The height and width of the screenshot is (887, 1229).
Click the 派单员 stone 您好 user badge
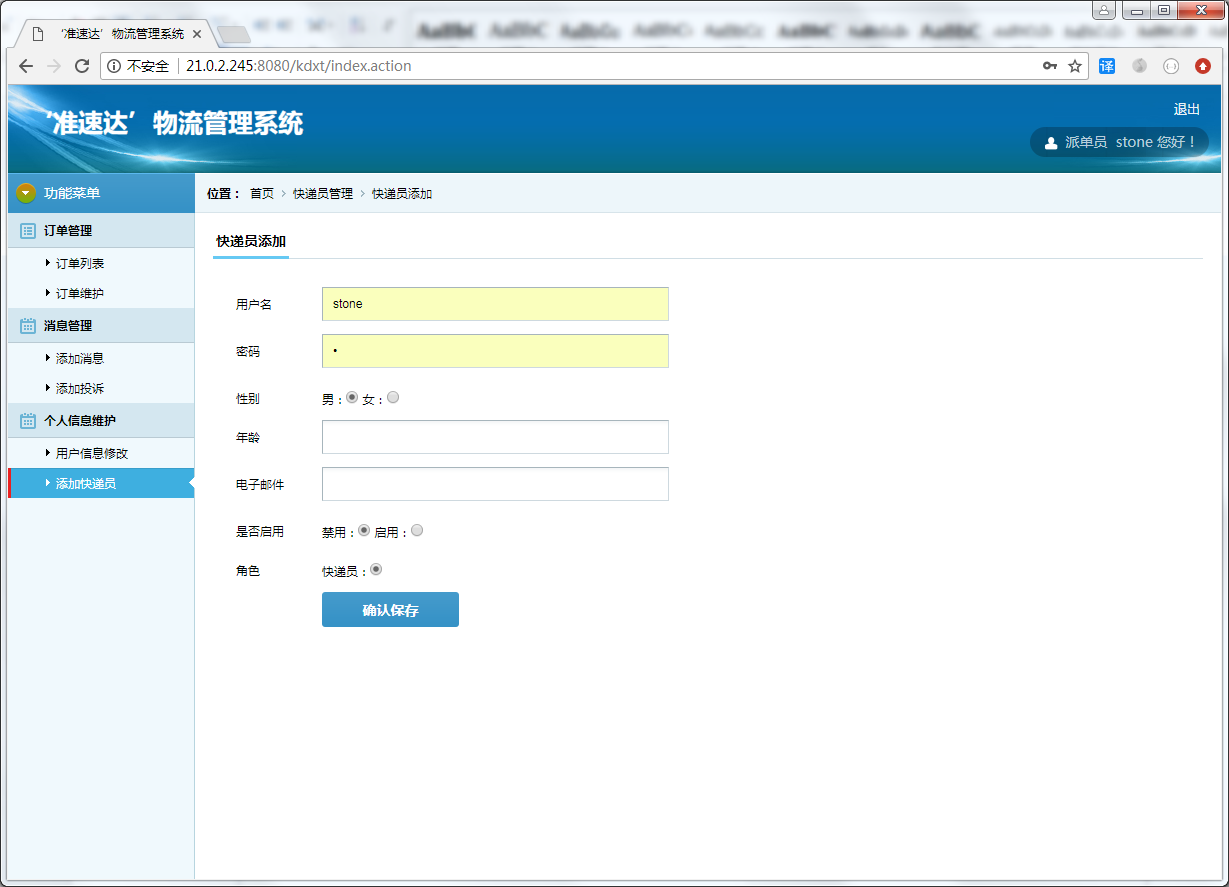(x=1119, y=142)
